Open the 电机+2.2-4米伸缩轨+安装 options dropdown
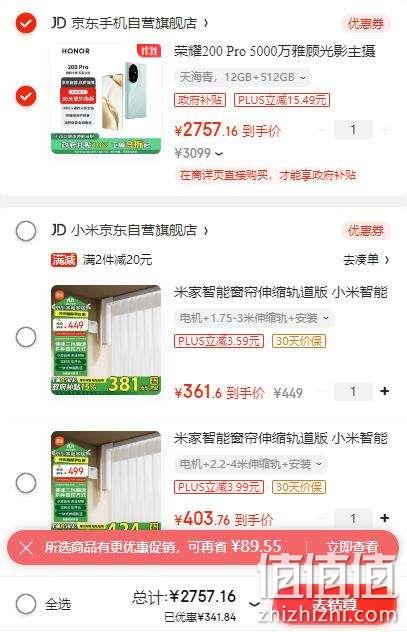407x632 pixels. coord(251,464)
